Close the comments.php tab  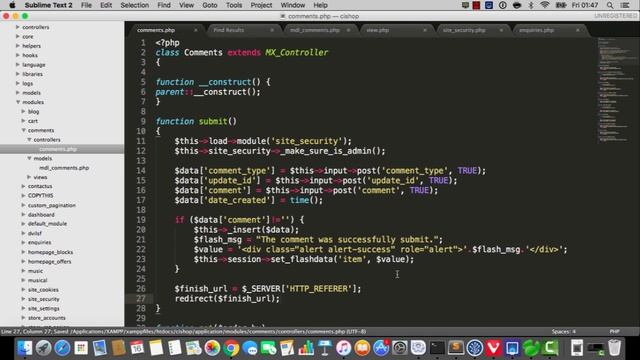coord(196,30)
